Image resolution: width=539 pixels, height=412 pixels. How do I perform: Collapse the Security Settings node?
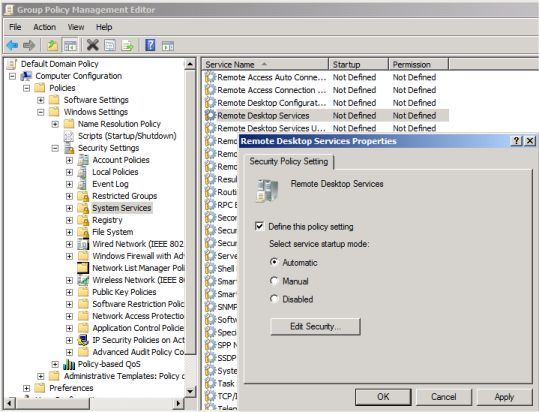55,148
